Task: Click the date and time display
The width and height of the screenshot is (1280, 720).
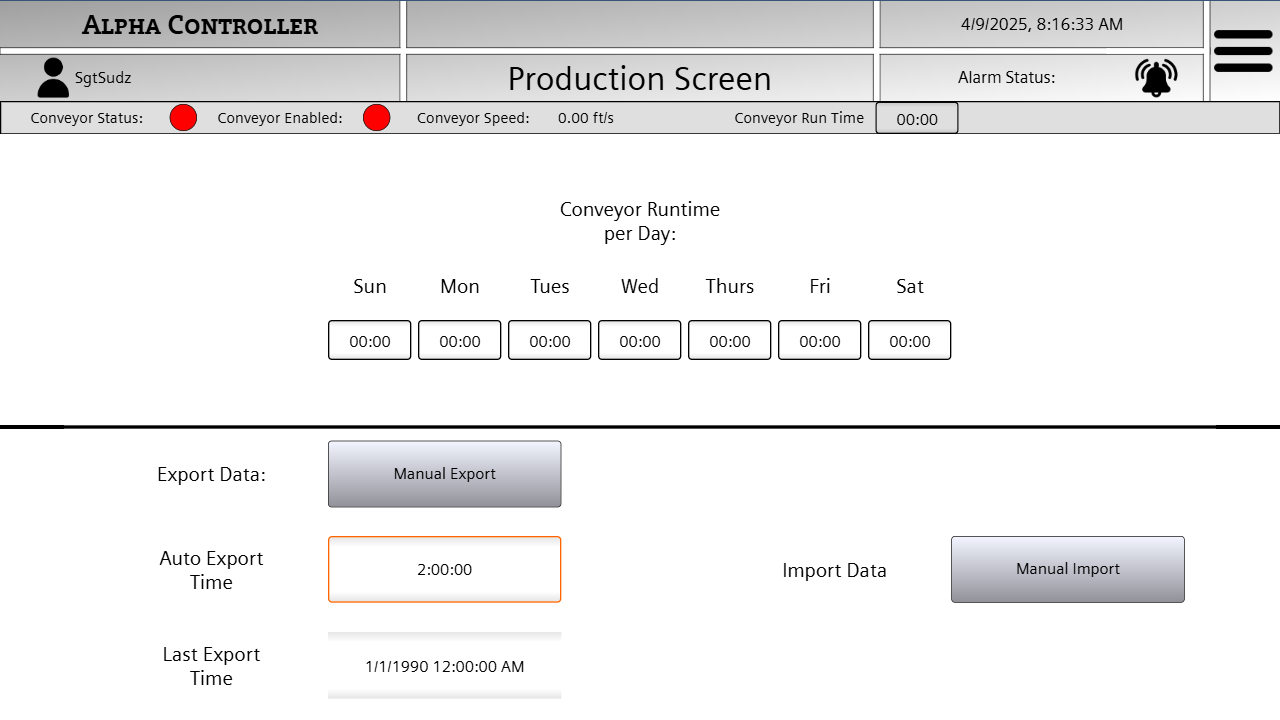Action: click(x=1040, y=24)
